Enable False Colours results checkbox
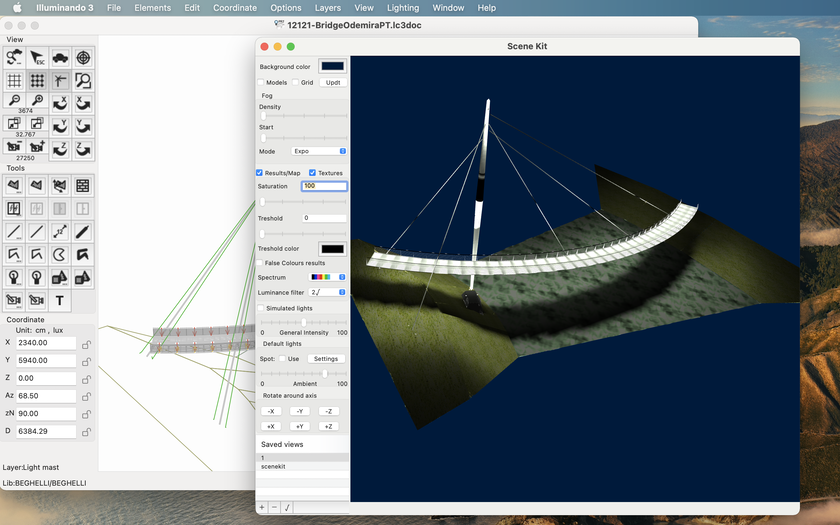840x525 pixels. click(260, 263)
